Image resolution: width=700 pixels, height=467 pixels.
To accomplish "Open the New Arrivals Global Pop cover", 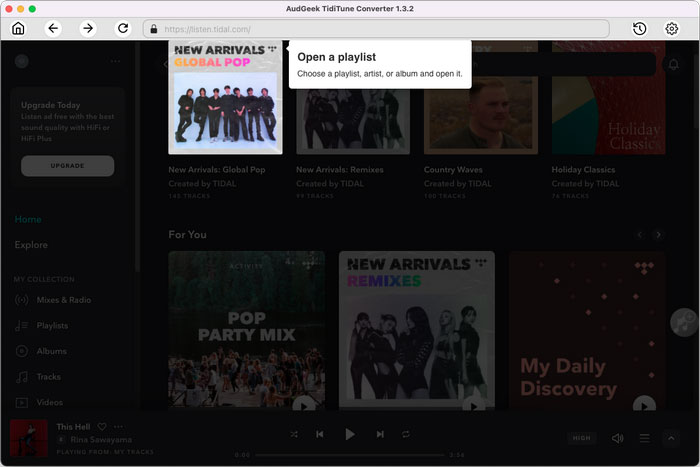I will [225, 97].
